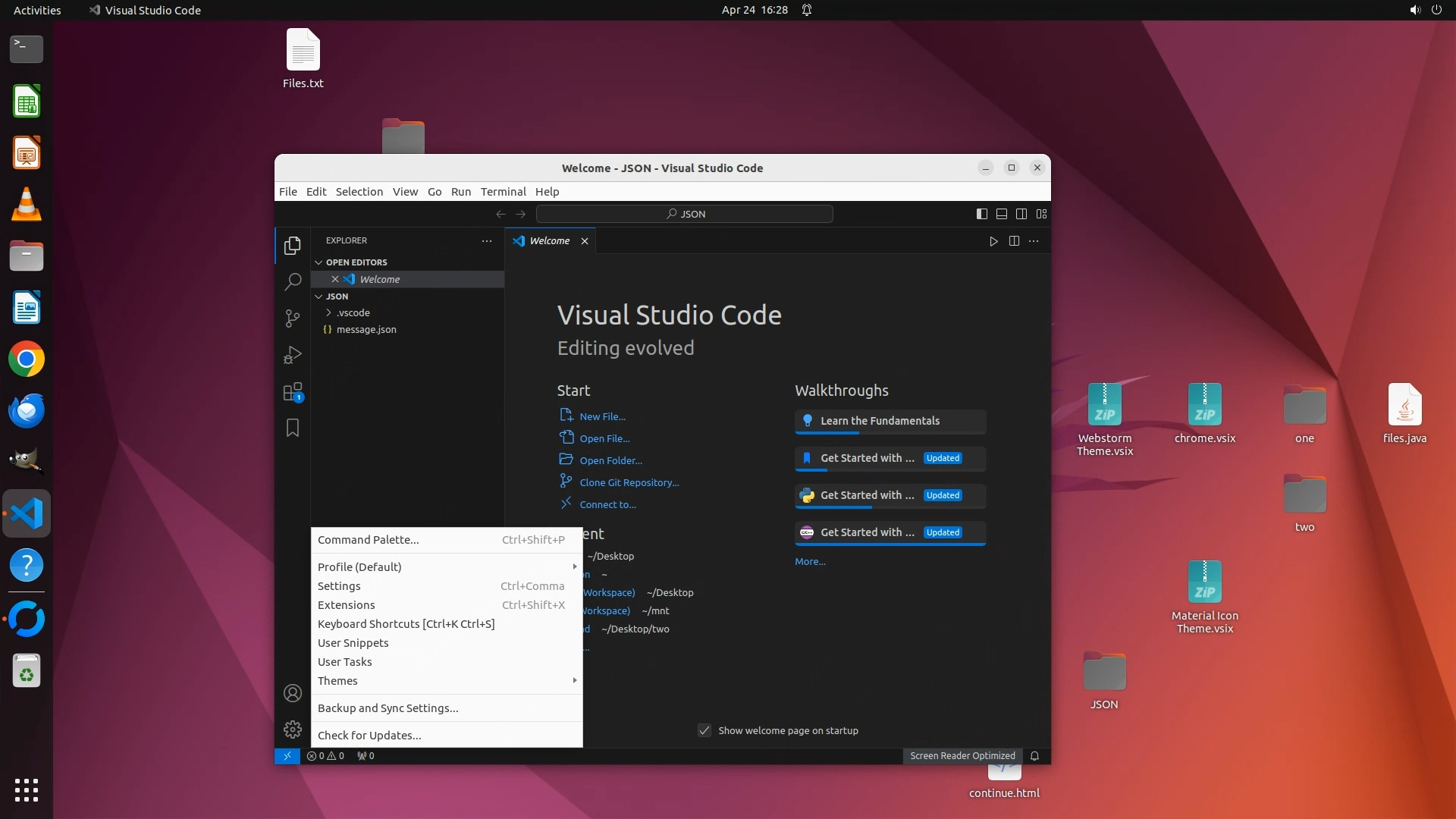Click the Accounts icon

click(x=292, y=693)
